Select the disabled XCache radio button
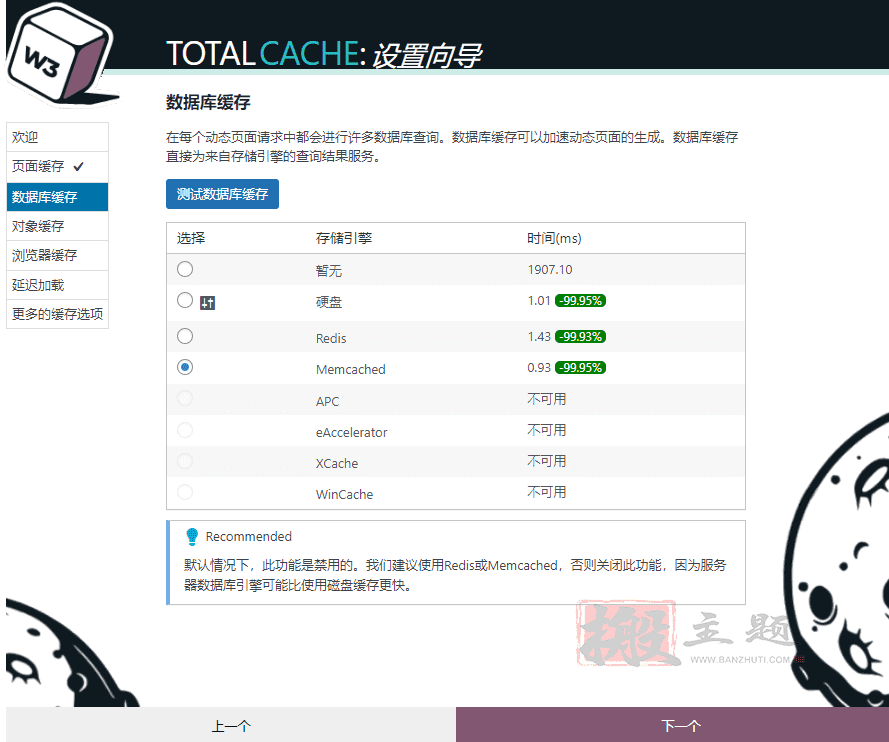 click(185, 461)
